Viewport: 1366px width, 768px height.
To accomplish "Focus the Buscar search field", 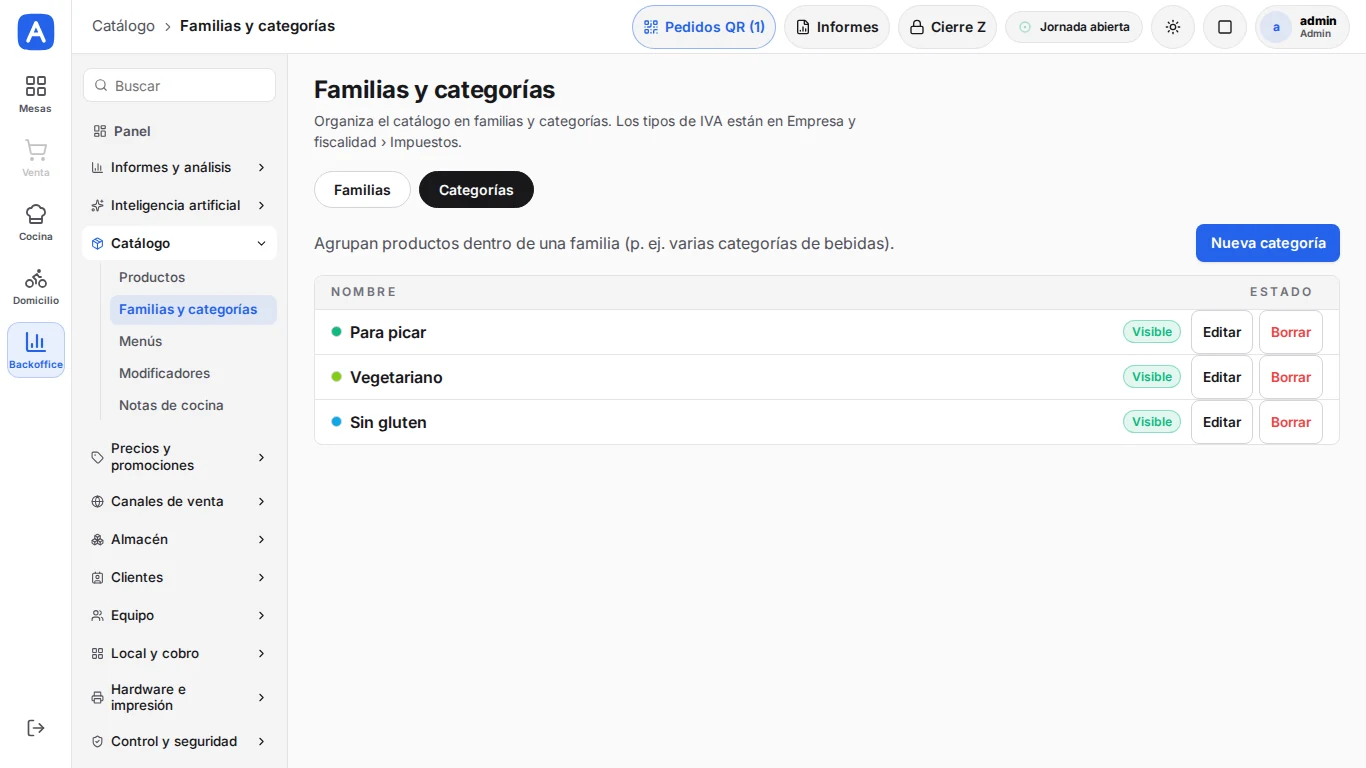I will [179, 85].
